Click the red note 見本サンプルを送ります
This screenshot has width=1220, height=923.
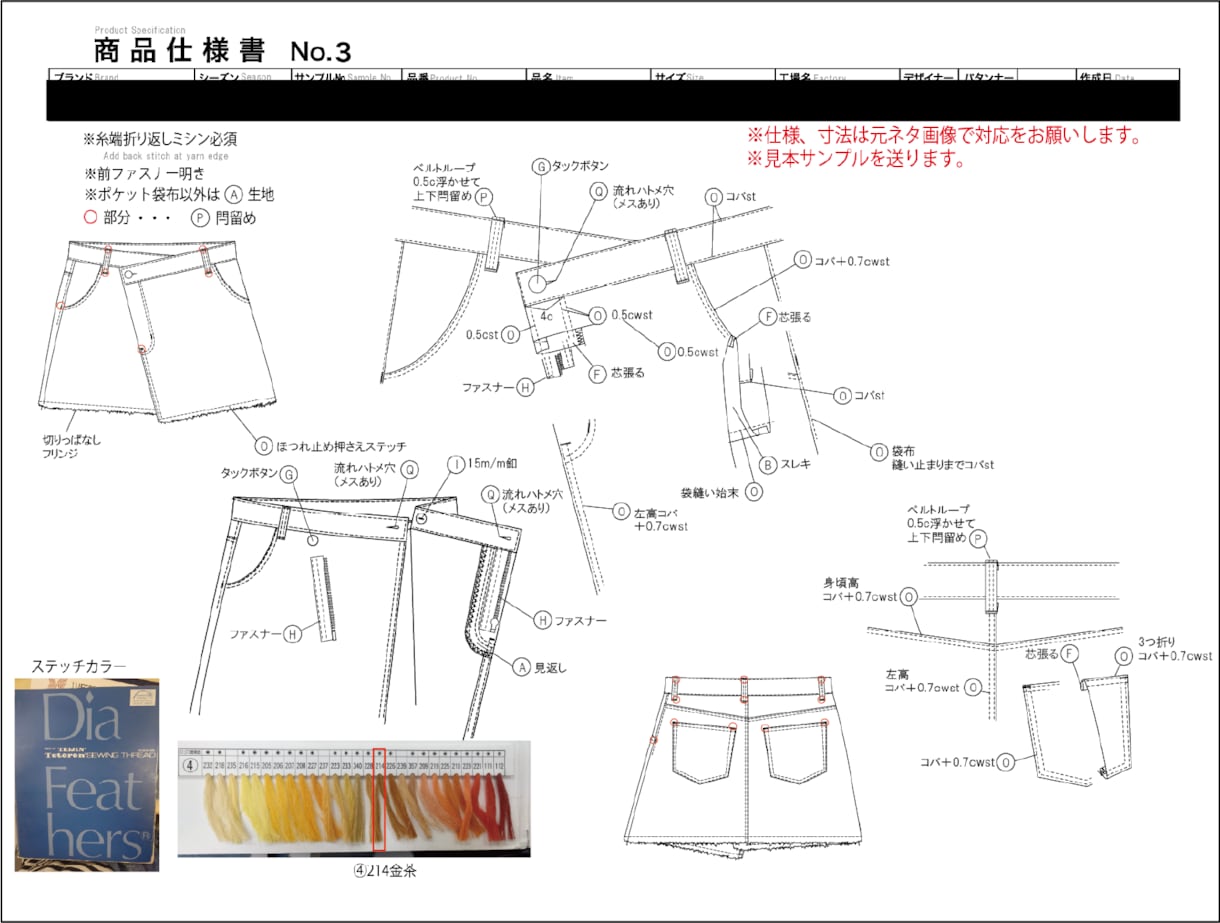point(856,158)
